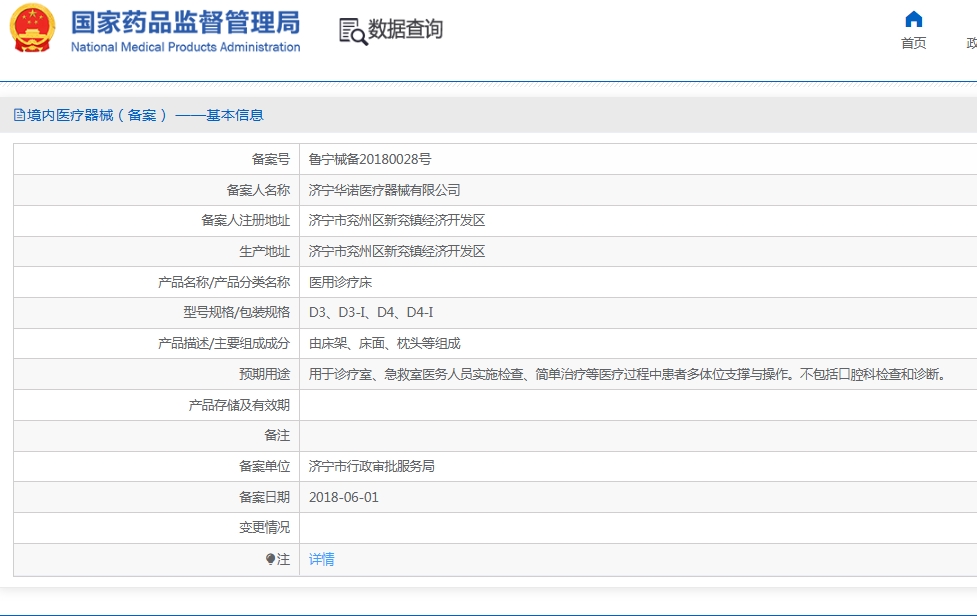This screenshot has width=977, height=616.
Task: Select the date 2018-06-01
Action: [344, 498]
